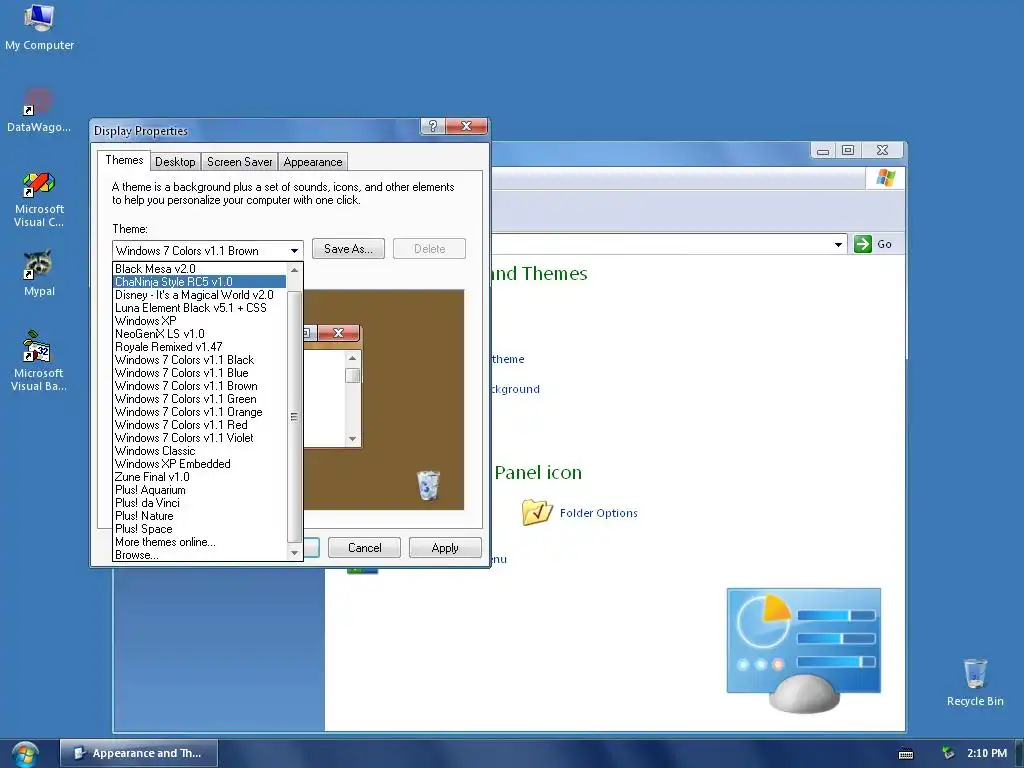Image resolution: width=1024 pixels, height=768 pixels.
Task: Choose Windows 7 Colors v1.1 Red
Action: pos(199,425)
